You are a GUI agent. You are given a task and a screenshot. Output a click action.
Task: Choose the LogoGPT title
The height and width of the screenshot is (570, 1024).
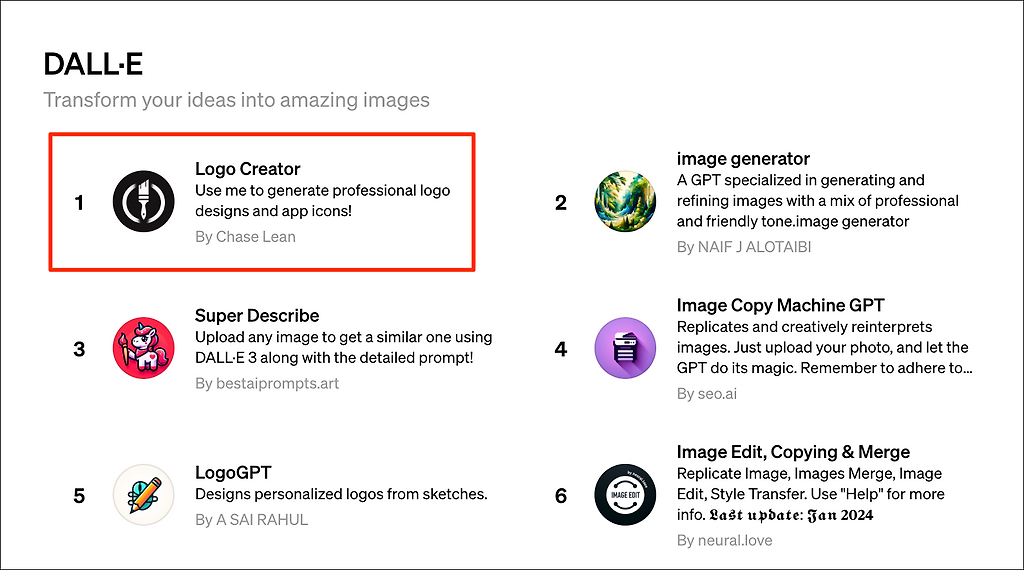pos(233,472)
